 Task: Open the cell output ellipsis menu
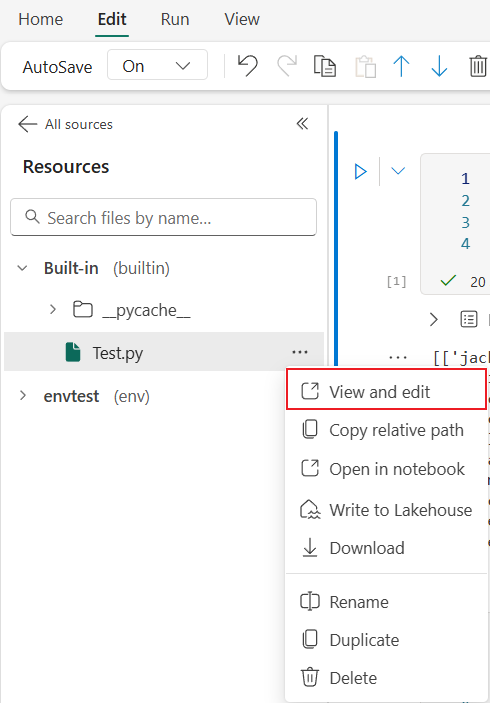(398, 358)
